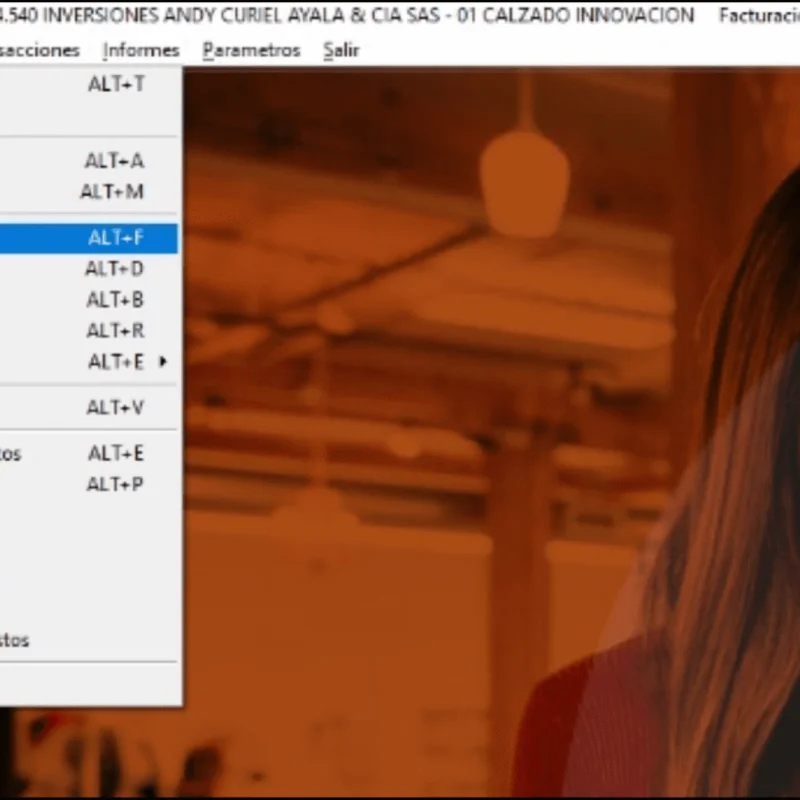Select the menu entry with shortcut ALT+R
This screenshot has width=800, height=800.
tap(89, 331)
